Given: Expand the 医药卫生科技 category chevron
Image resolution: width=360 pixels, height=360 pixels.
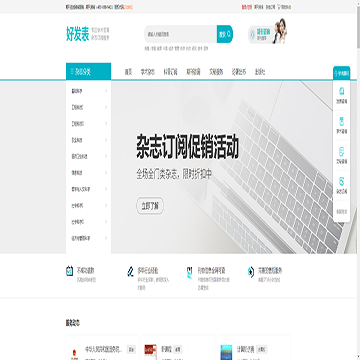Looking at the screenshot, I should tap(106, 156).
